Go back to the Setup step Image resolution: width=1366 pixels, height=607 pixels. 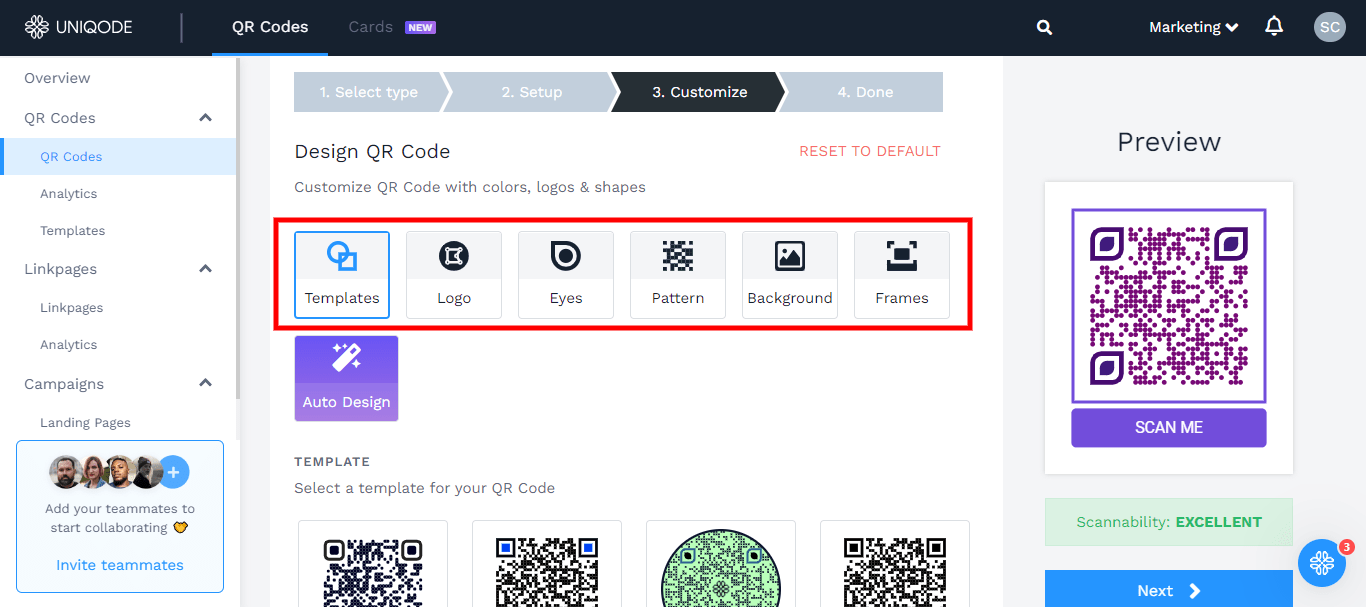[531, 92]
